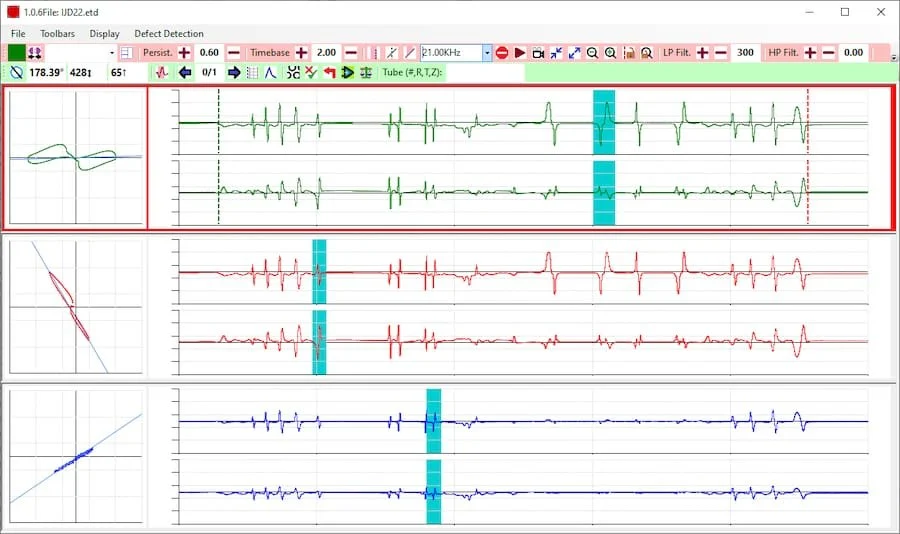Decrease HP Filt. with the minus button
The width and height of the screenshot is (900, 534).
[828, 53]
